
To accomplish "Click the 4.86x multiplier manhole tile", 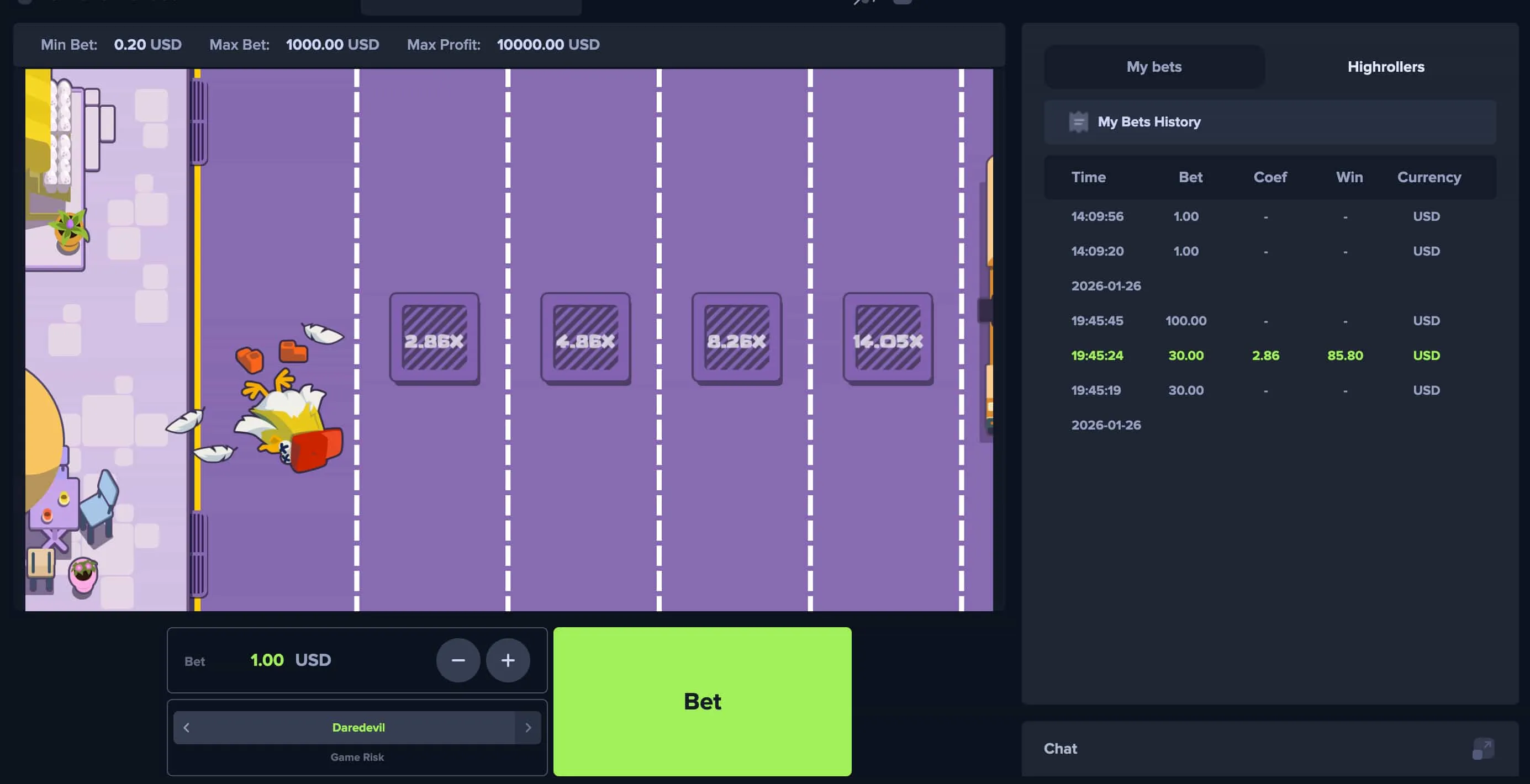I will [x=585, y=338].
